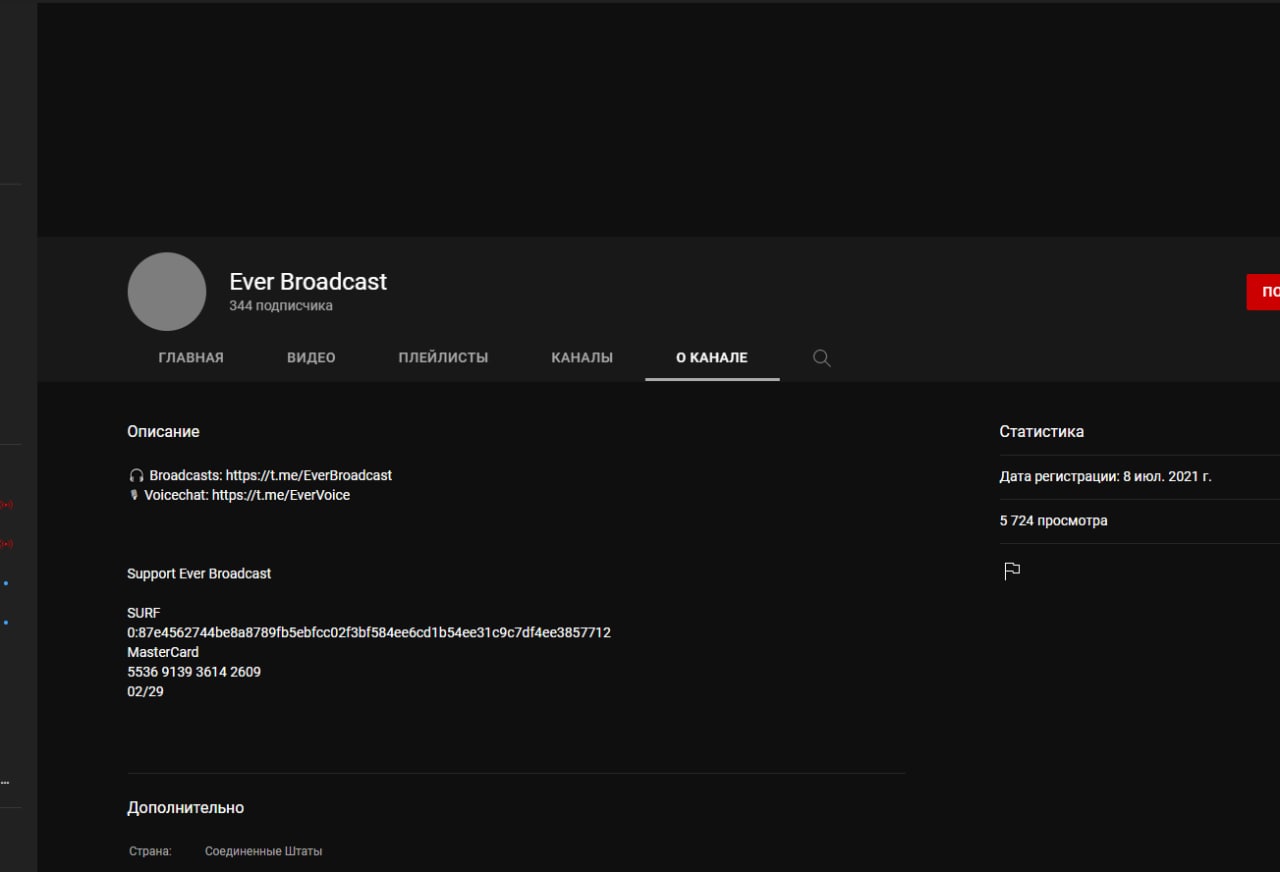Click the report flag icon under statistics
This screenshot has height=872, width=1280.
click(x=1012, y=571)
